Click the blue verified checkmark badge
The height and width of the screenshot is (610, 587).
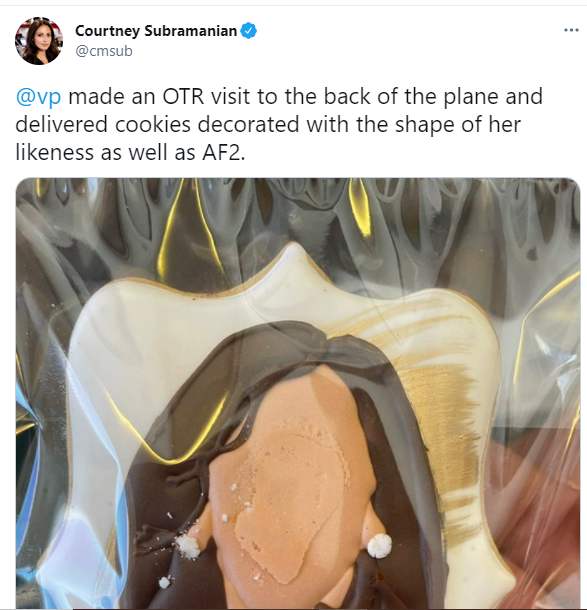point(249,31)
